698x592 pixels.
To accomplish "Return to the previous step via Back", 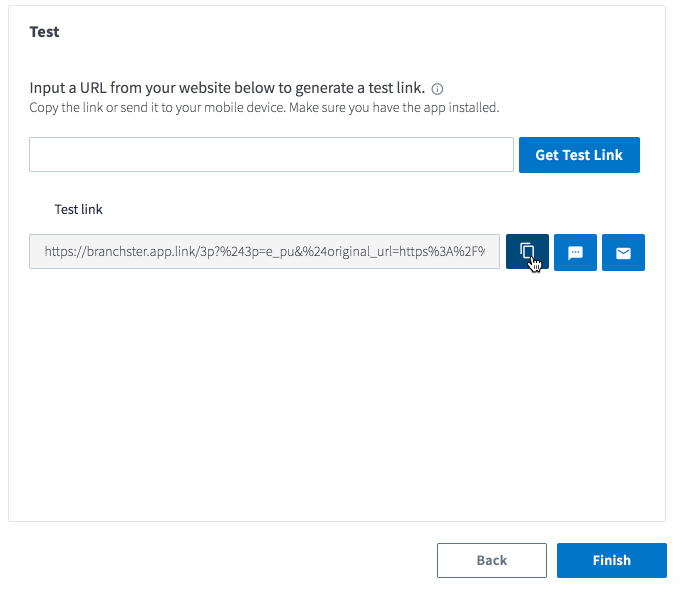I will pos(492,560).
